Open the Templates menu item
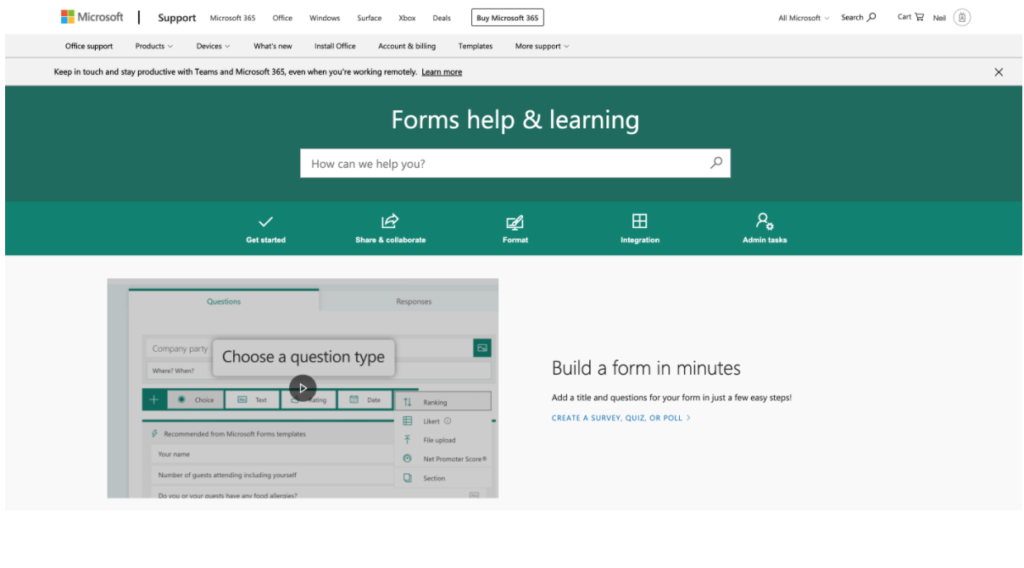This screenshot has width=1024, height=568. pyautogui.click(x=475, y=46)
